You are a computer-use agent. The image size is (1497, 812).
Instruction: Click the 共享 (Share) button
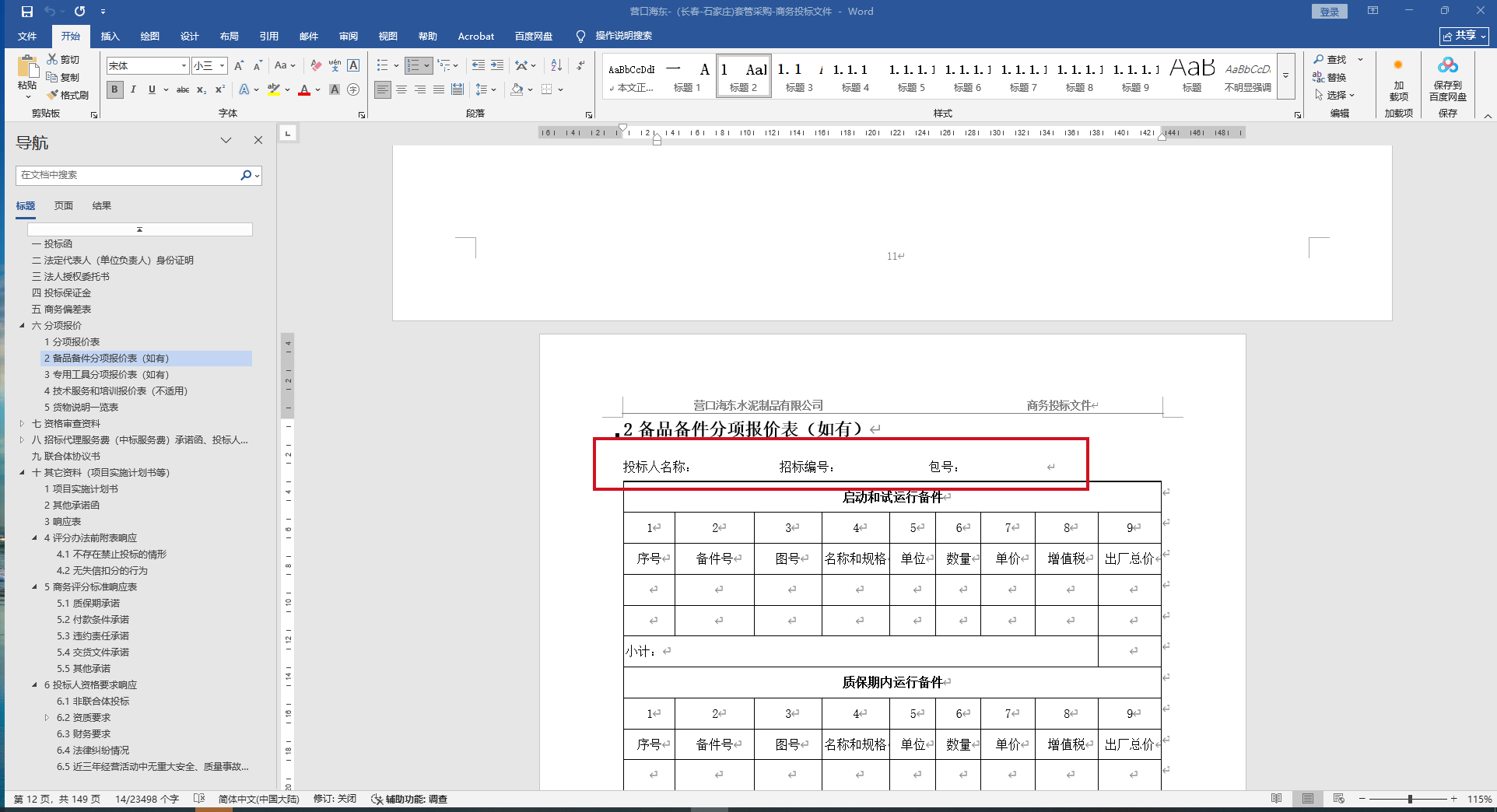pos(1464,36)
